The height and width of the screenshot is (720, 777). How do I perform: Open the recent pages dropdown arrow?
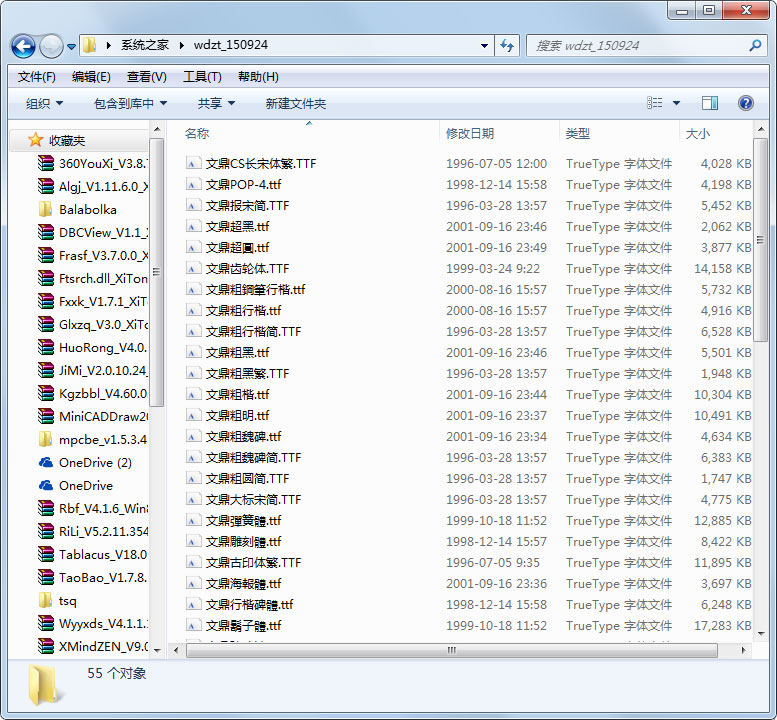click(x=72, y=47)
